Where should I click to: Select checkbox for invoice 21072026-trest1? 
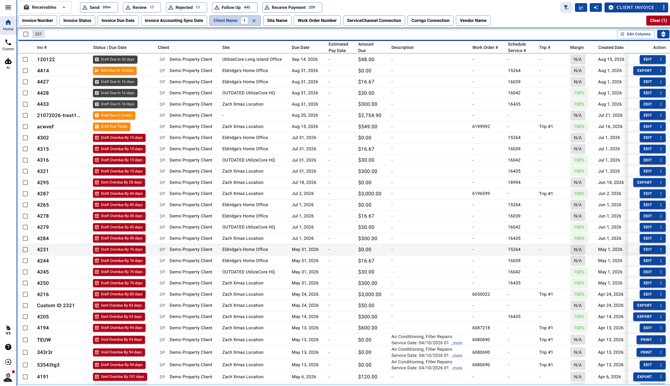click(x=25, y=115)
